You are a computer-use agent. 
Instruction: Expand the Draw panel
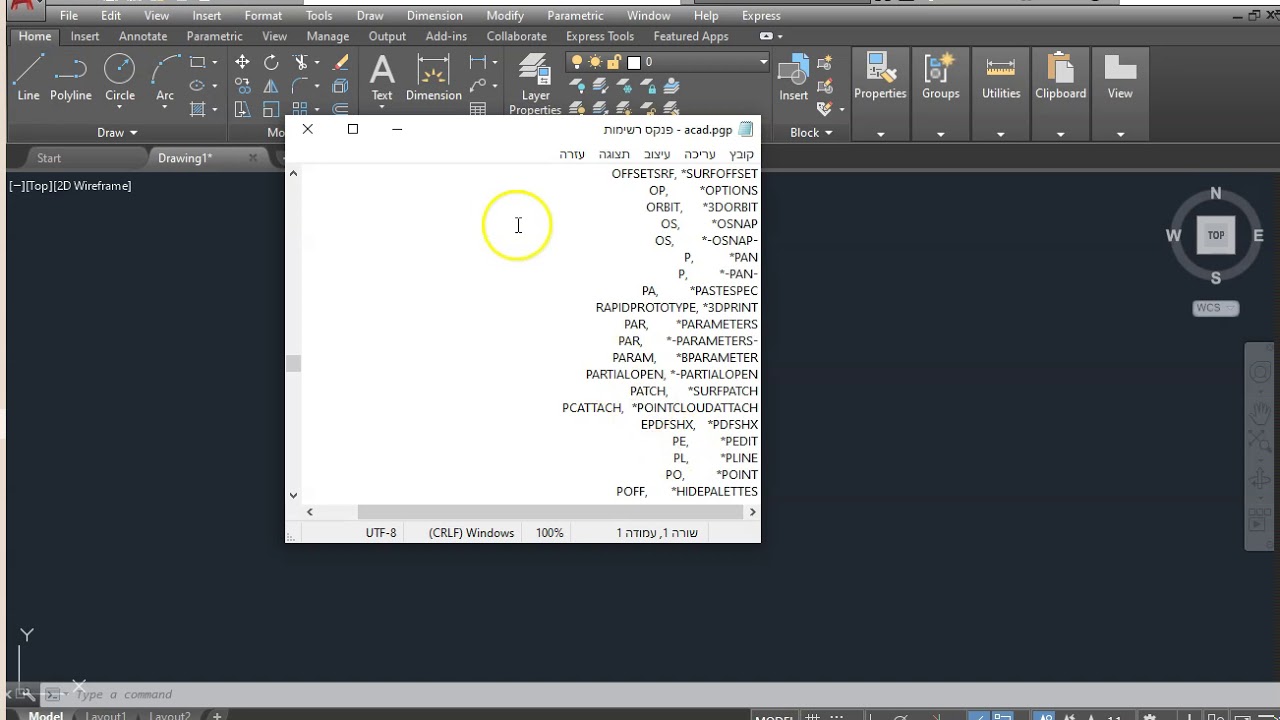[117, 133]
